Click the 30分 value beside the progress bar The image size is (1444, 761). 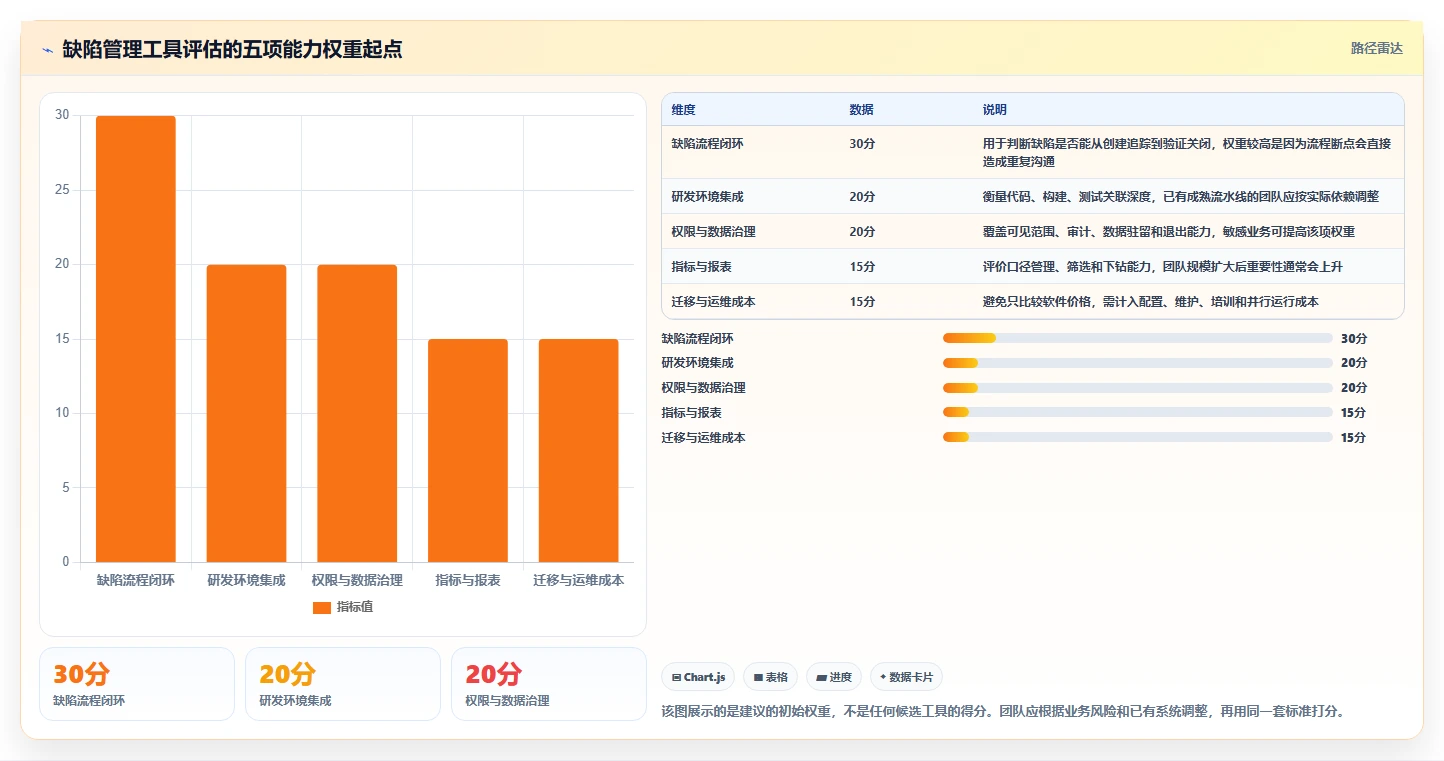tap(1354, 338)
